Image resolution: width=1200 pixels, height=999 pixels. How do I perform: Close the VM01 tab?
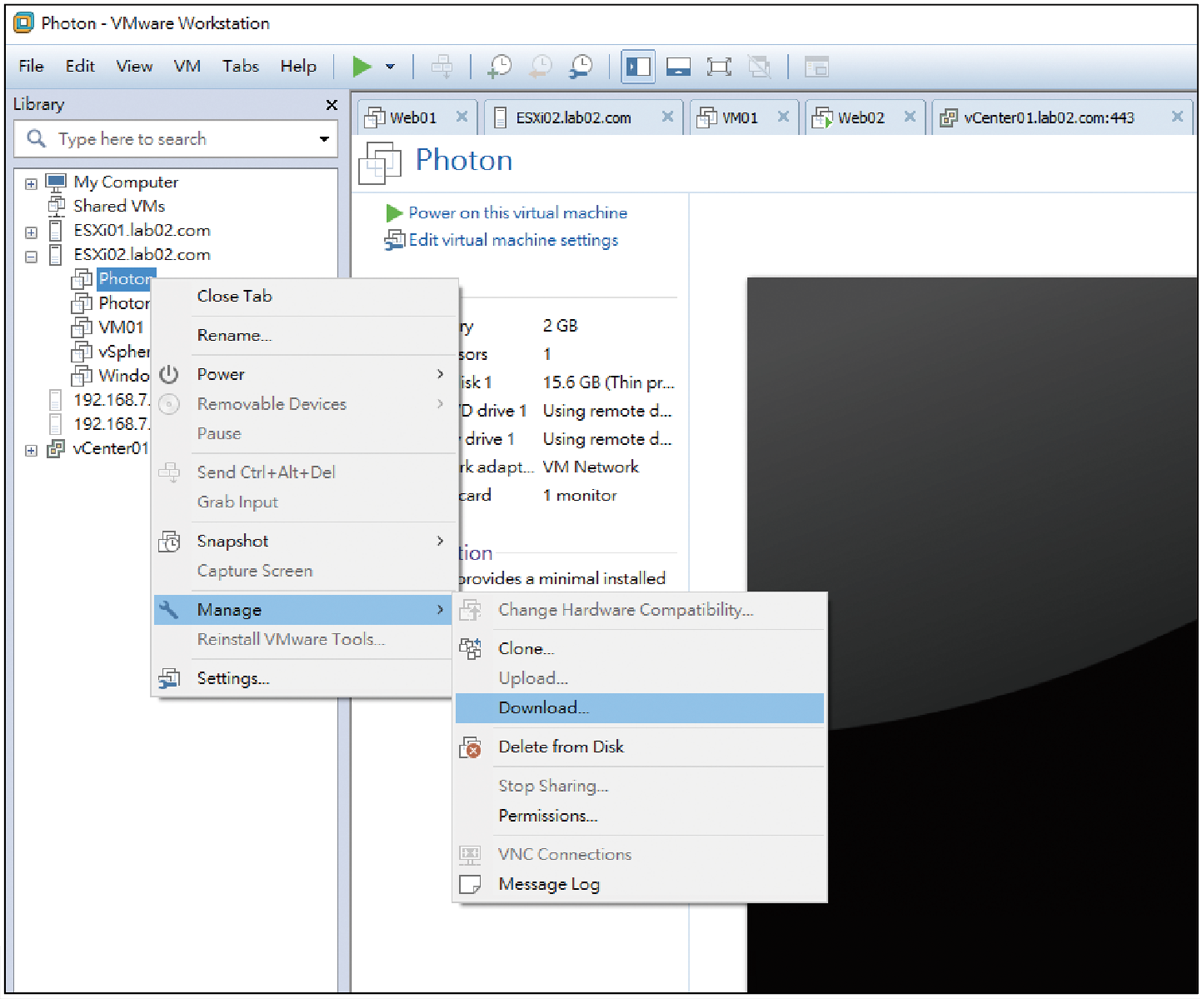[784, 117]
